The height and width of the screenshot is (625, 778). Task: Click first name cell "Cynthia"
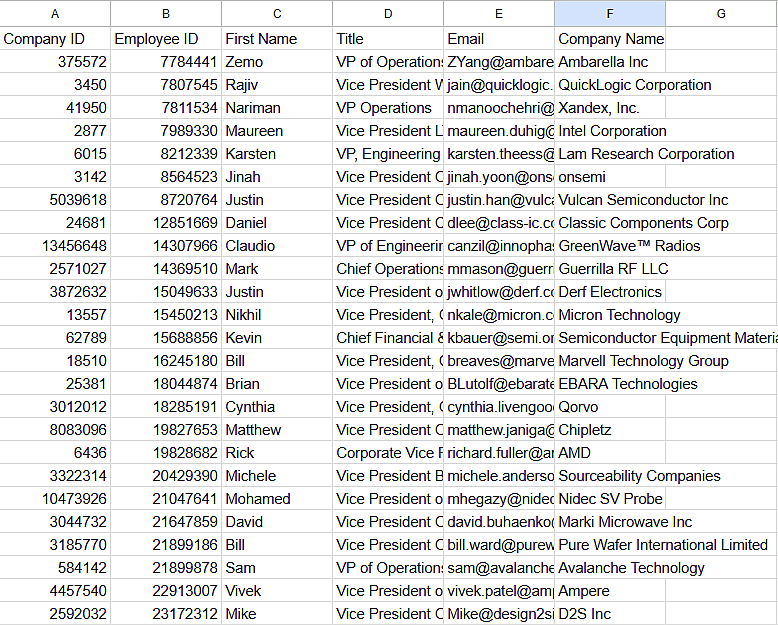coord(277,407)
